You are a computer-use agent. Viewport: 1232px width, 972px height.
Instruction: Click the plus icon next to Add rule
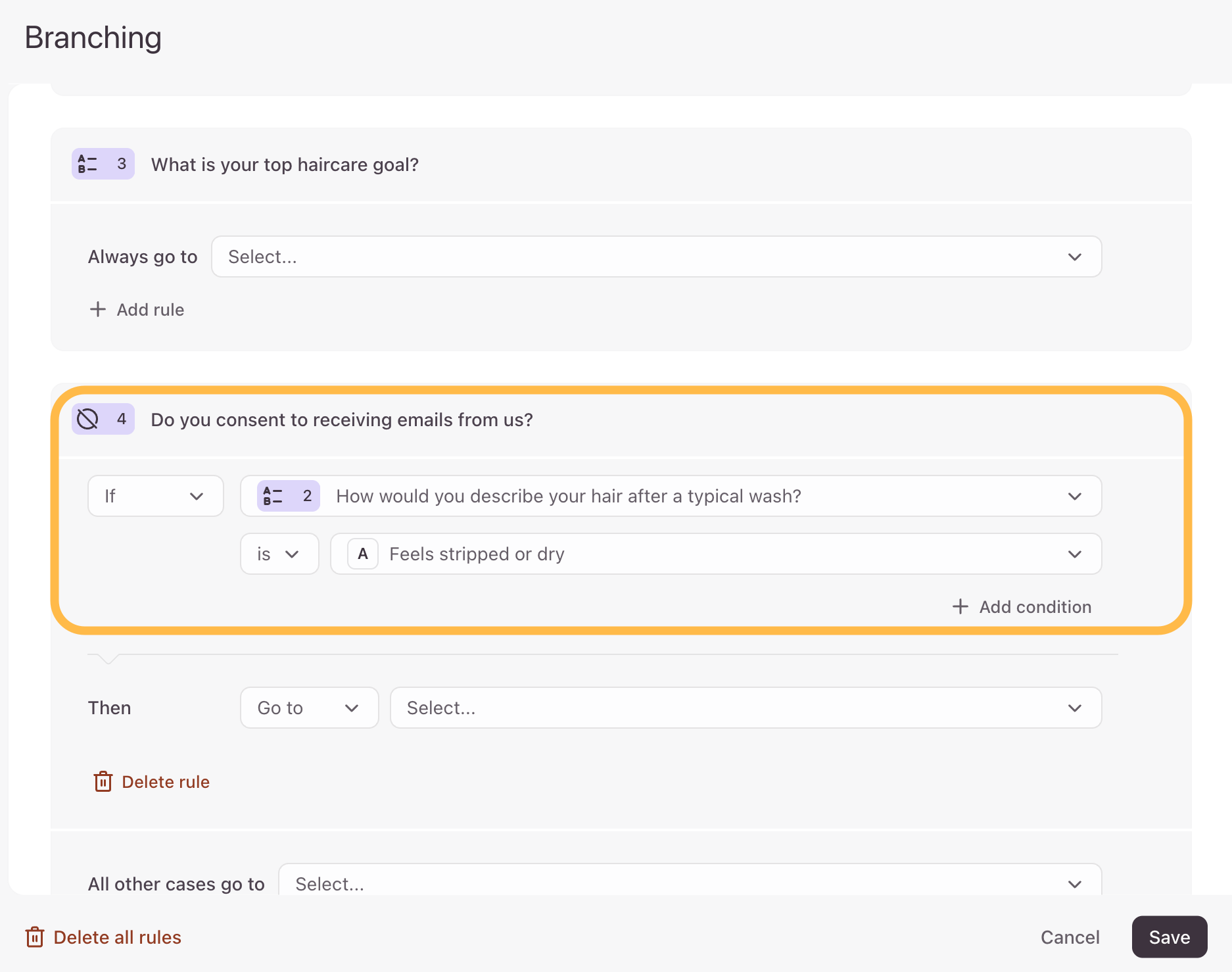(98, 309)
